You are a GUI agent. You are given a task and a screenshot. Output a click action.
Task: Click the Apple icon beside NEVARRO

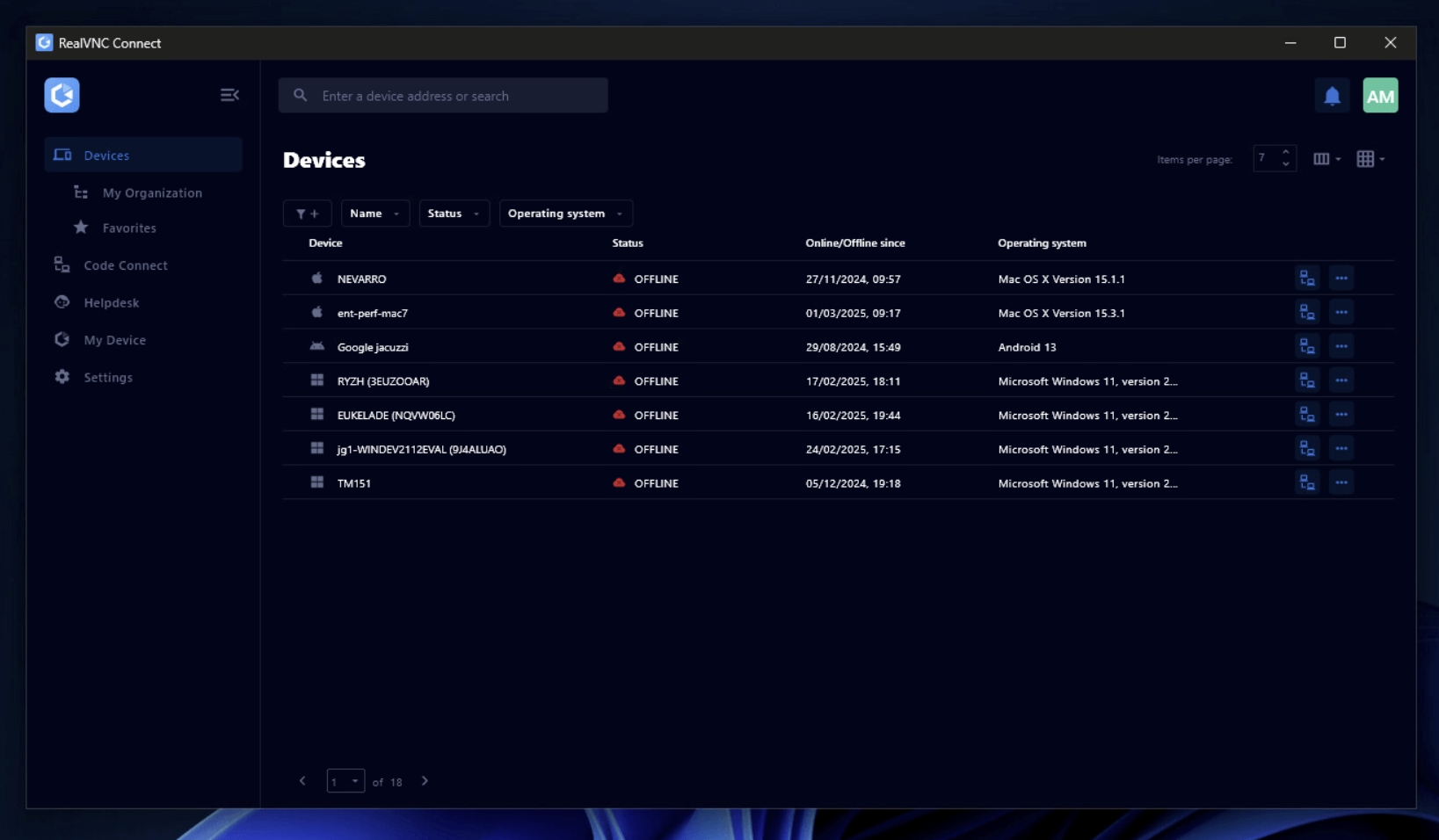coord(317,279)
